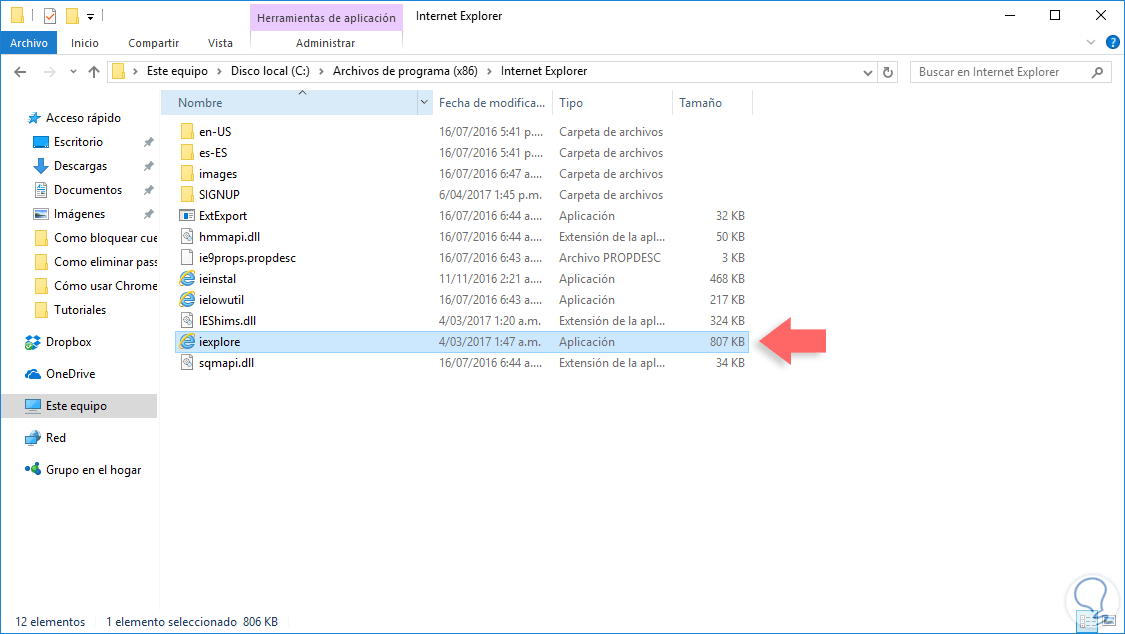Sort by Tamaño column header

click(x=712, y=103)
